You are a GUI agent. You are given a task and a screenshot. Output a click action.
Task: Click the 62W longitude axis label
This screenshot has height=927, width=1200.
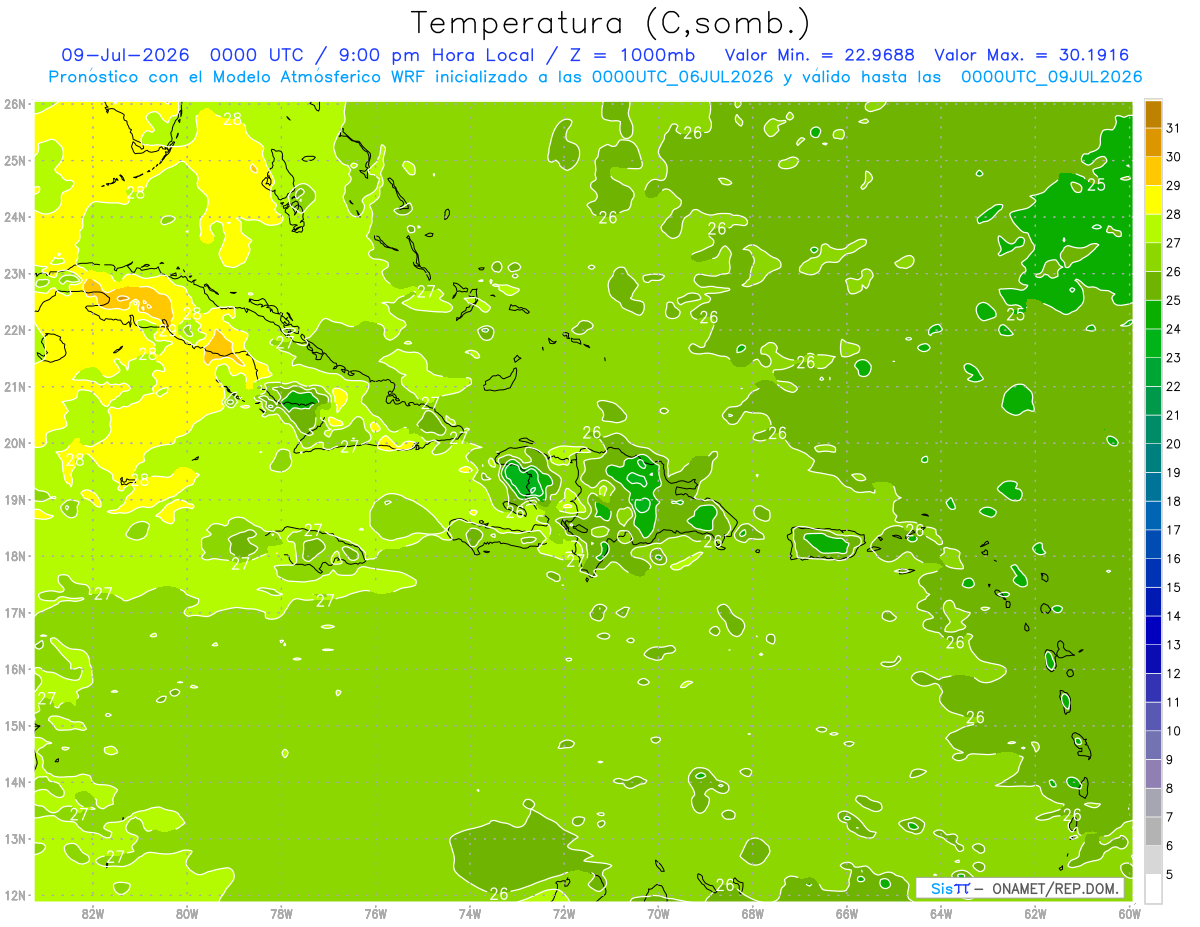point(1035,913)
